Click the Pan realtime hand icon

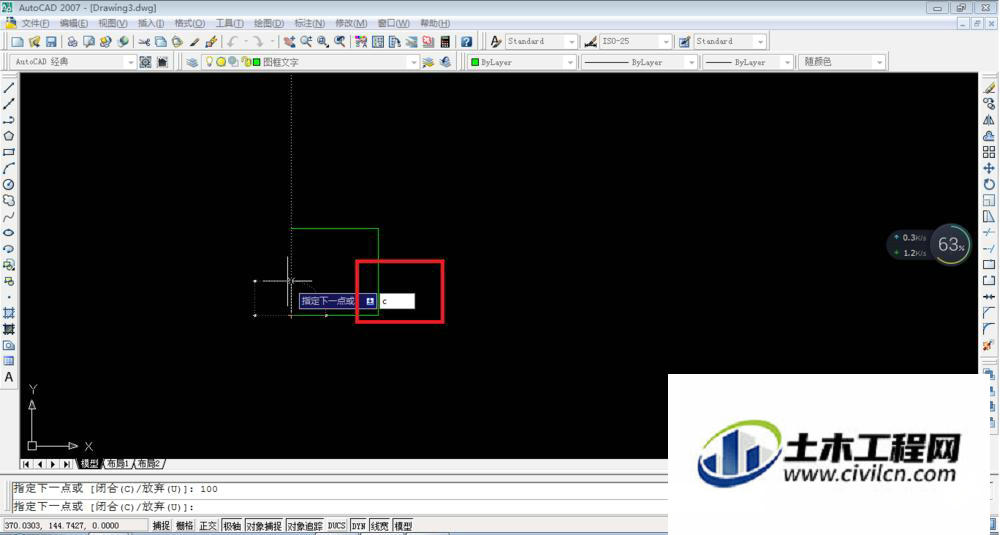(290, 41)
